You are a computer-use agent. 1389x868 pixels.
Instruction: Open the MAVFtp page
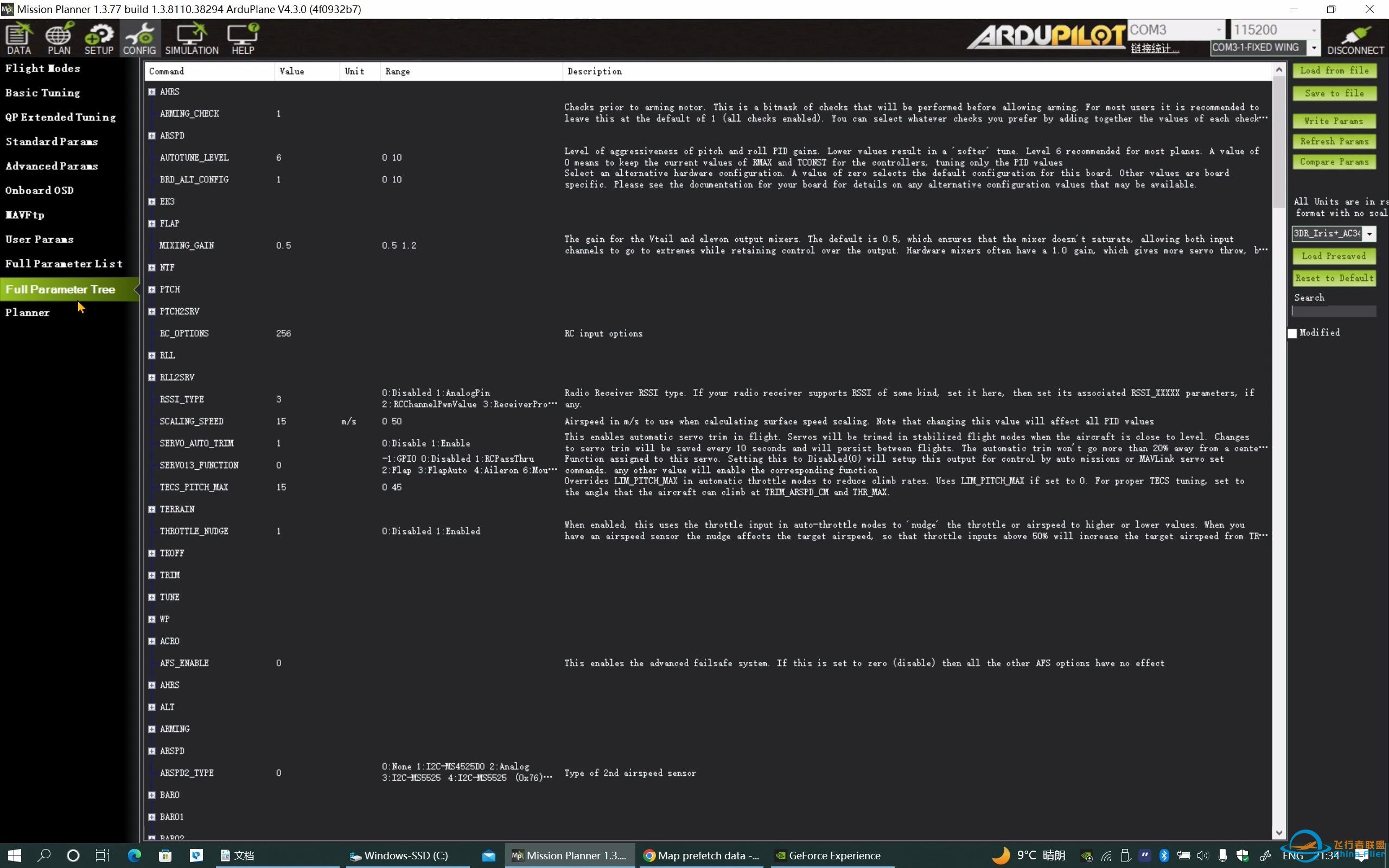[x=24, y=215]
